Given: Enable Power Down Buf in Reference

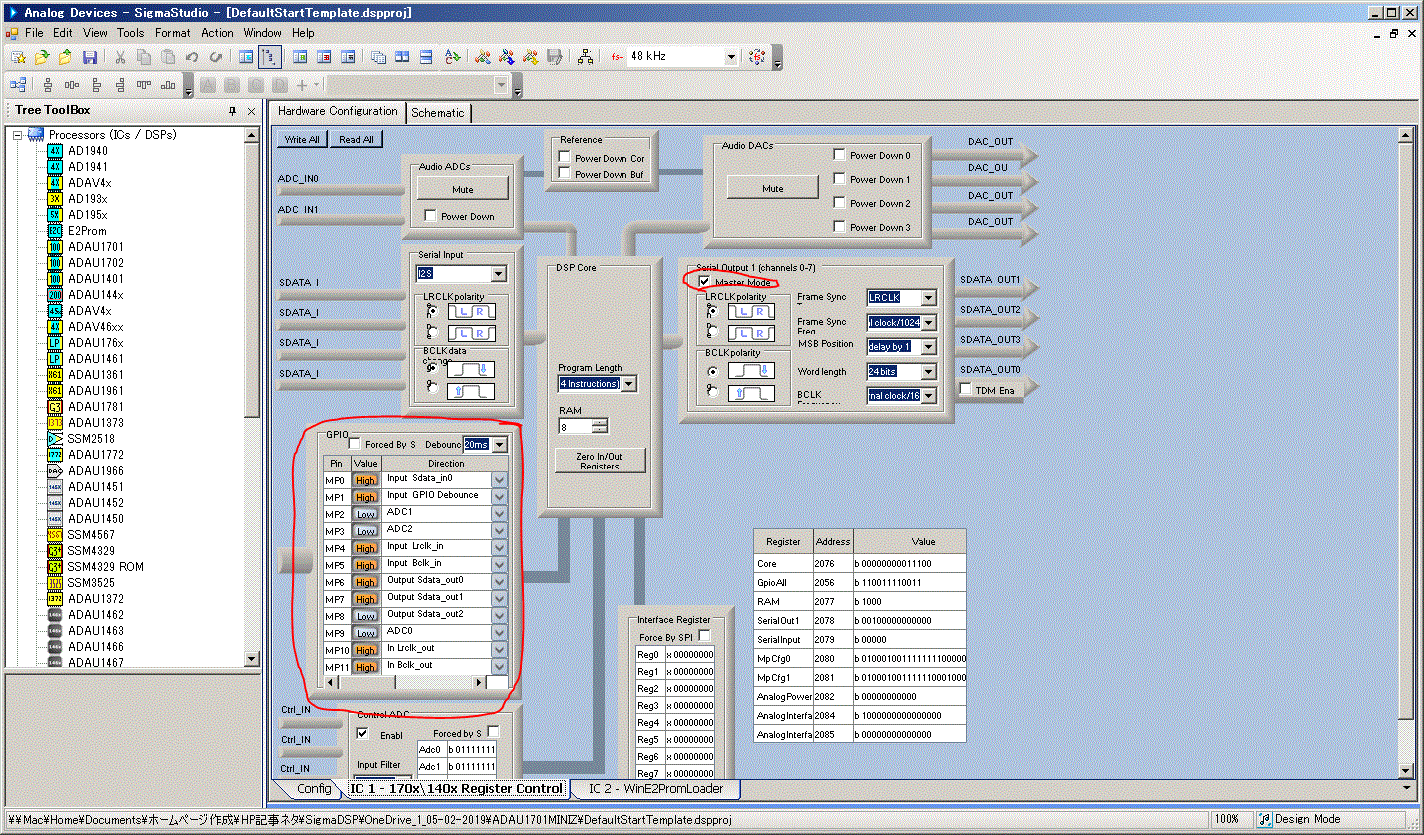Looking at the screenshot, I should coord(565,174).
